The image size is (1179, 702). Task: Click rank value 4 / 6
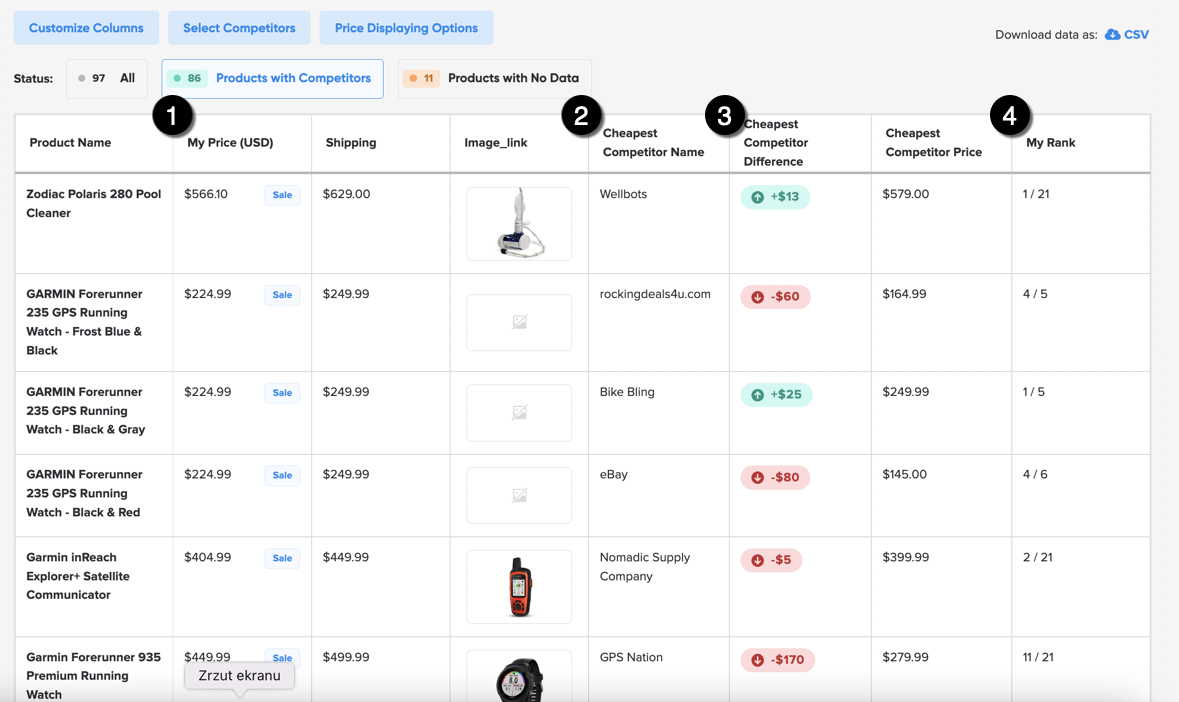pyautogui.click(x=1035, y=474)
